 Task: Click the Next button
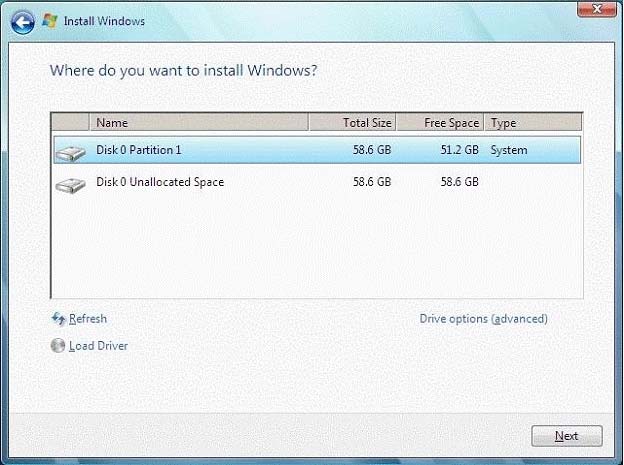pyautogui.click(x=567, y=436)
